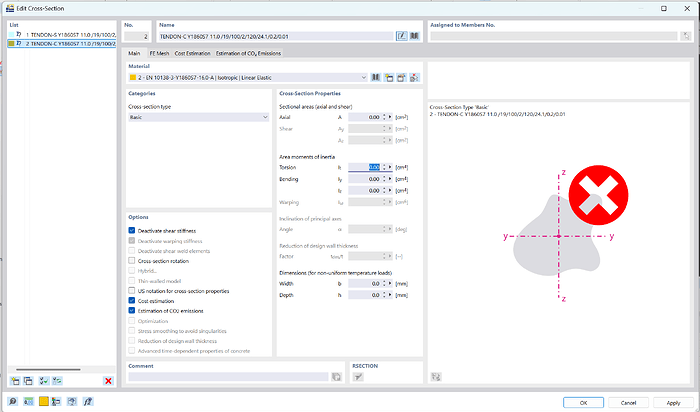700x412 pixels.
Task: Click the arrow menu beside Bending Iy value
Action: click(390, 179)
